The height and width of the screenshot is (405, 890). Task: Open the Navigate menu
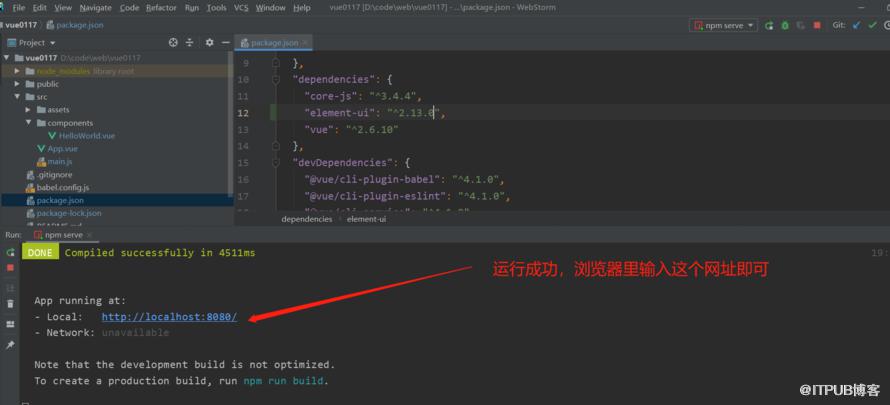[96, 8]
